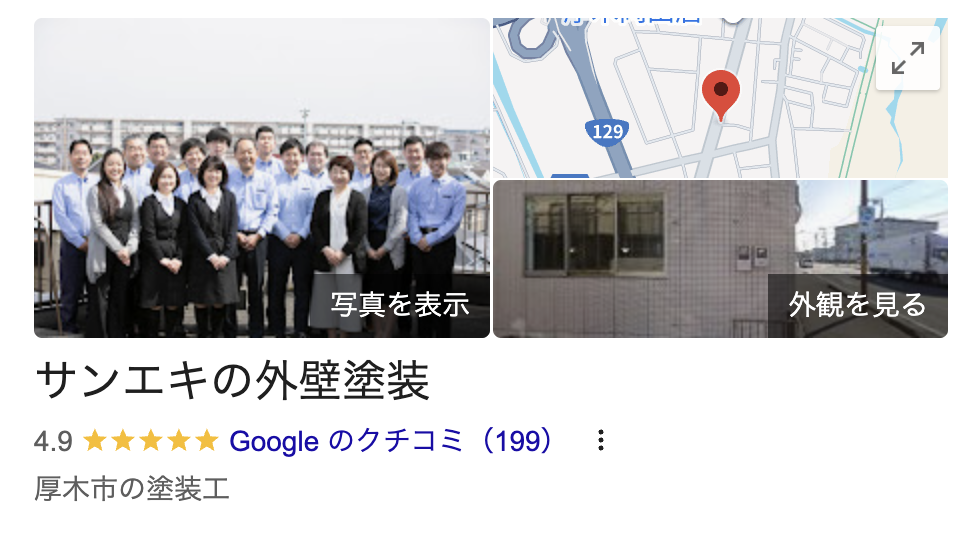Screen dimensions: 970x542
Task: Click the last yellow star icon
Action: [x=207, y=441]
